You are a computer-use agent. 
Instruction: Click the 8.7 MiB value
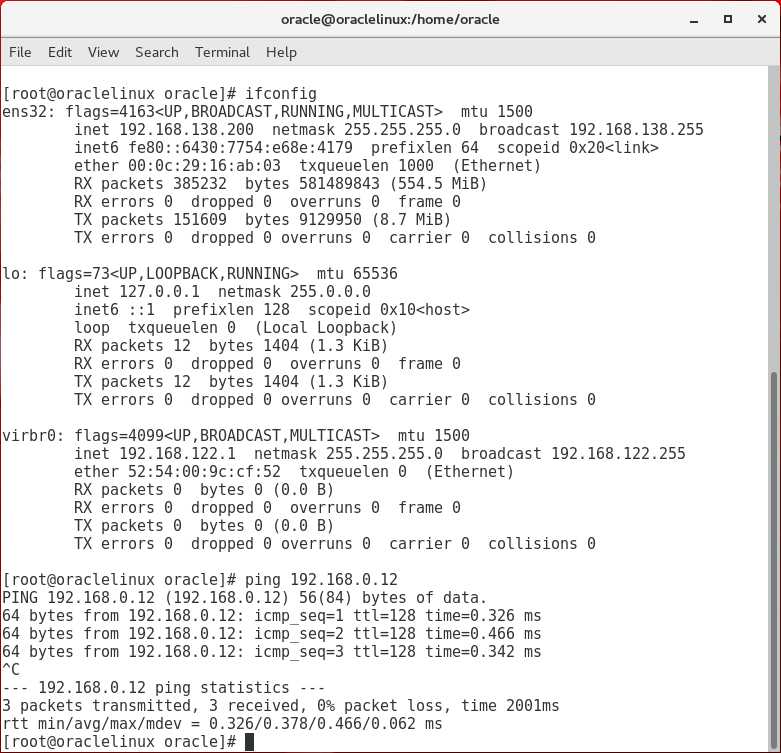[x=411, y=220]
